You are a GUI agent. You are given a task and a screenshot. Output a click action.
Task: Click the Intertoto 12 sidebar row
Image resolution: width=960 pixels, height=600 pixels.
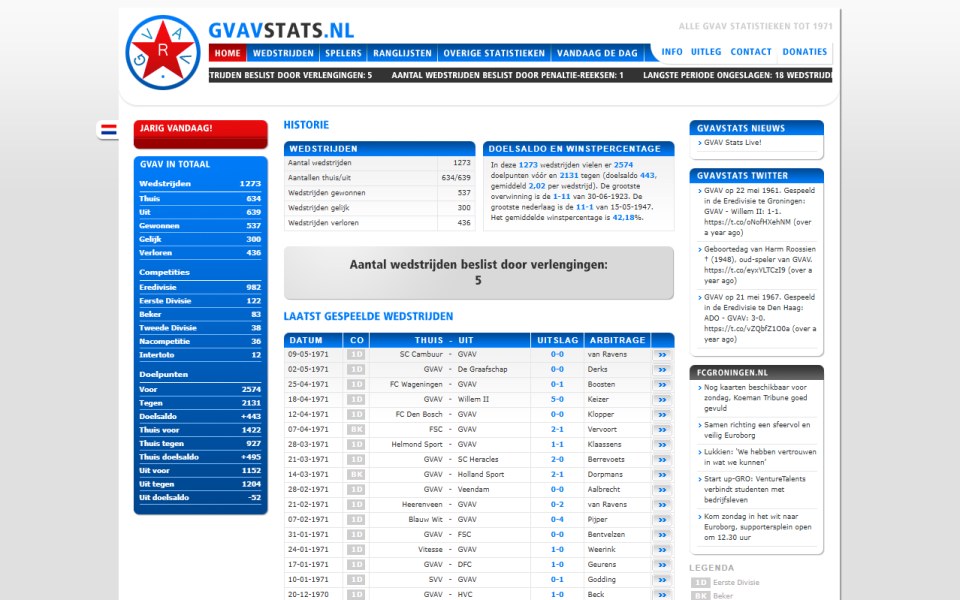pos(200,354)
